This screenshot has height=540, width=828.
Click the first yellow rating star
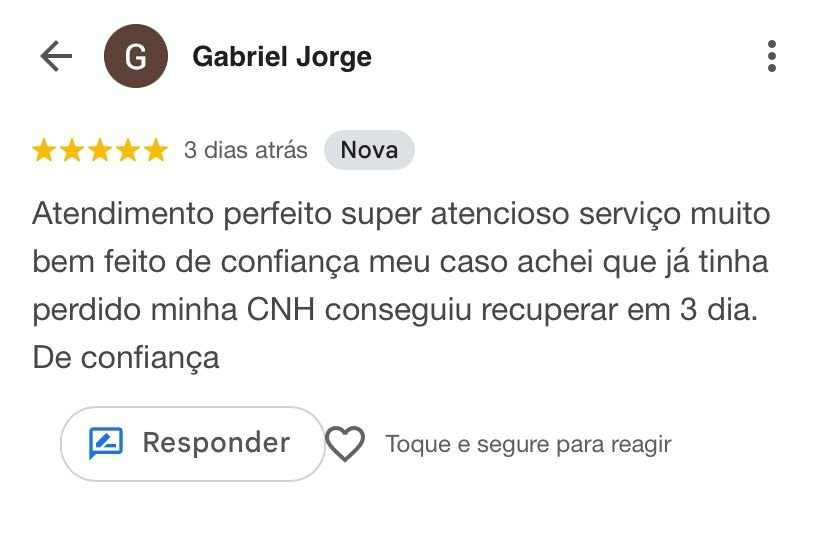pos(44,151)
